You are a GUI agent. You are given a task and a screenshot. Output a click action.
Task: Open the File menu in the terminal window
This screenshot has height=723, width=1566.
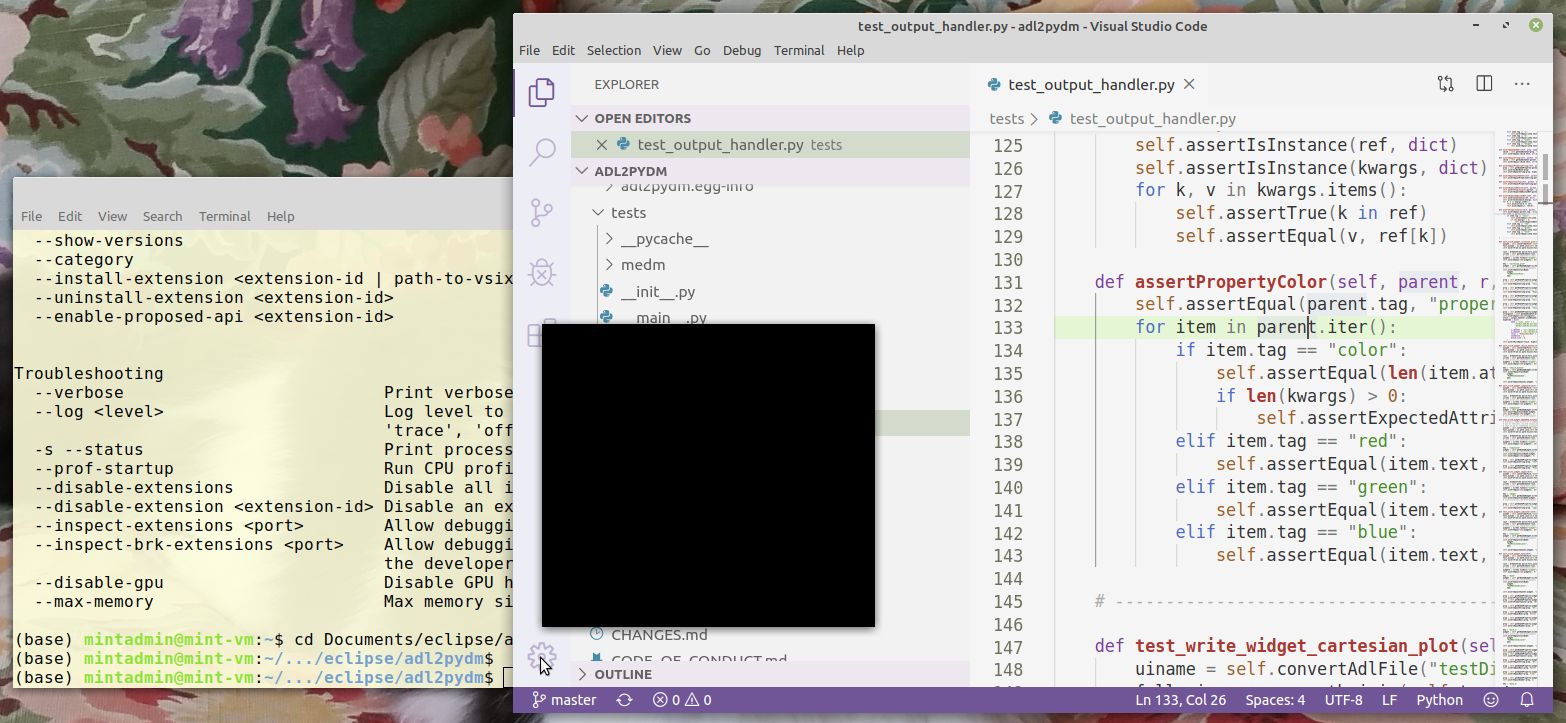(x=31, y=216)
